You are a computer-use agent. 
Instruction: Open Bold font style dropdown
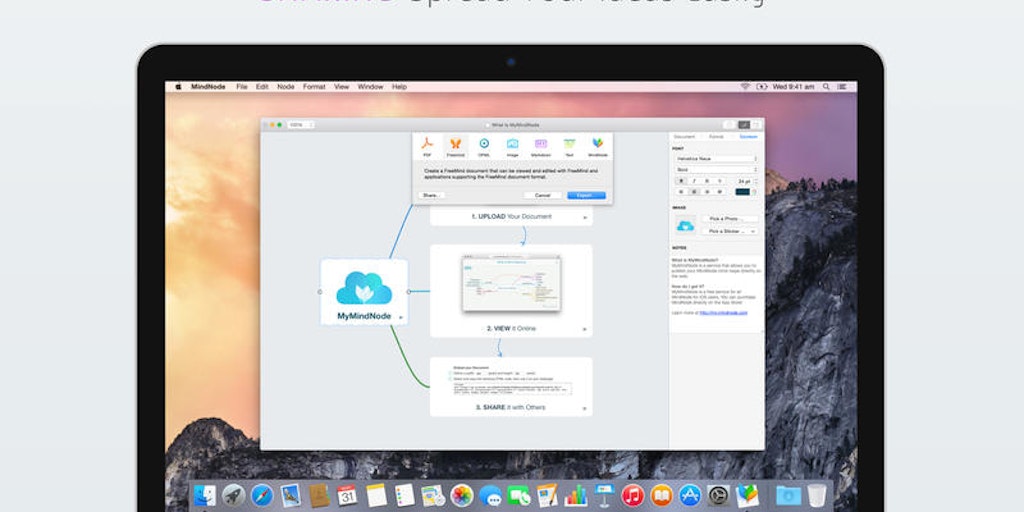(x=716, y=170)
